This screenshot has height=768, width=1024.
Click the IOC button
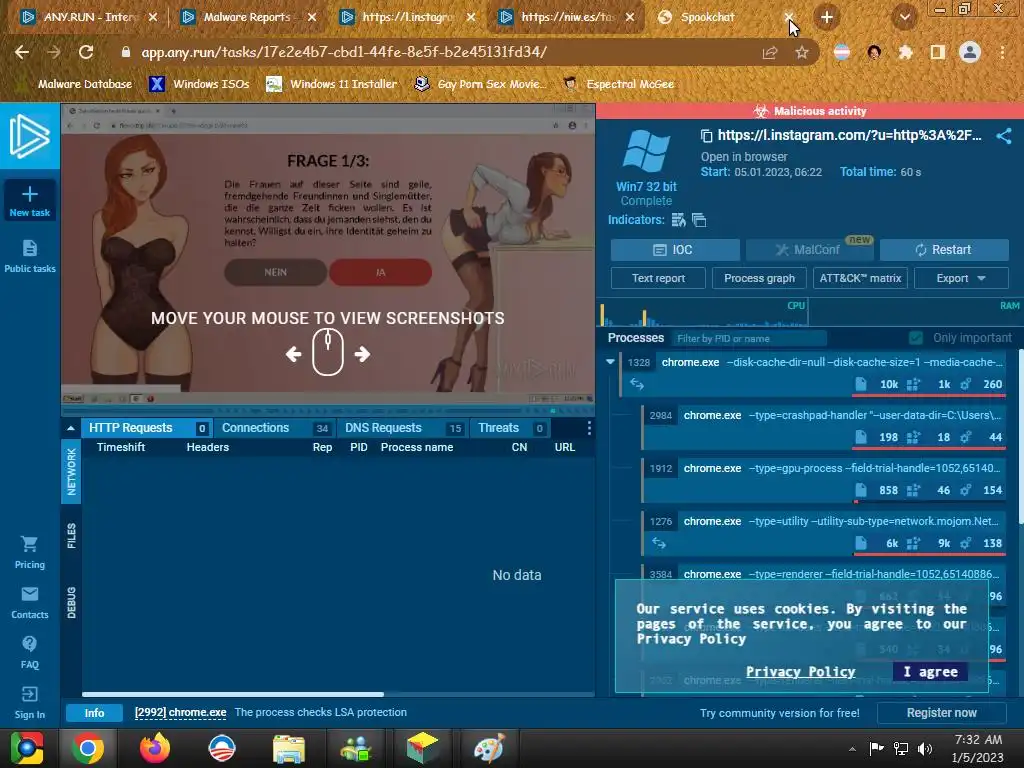[675, 249]
